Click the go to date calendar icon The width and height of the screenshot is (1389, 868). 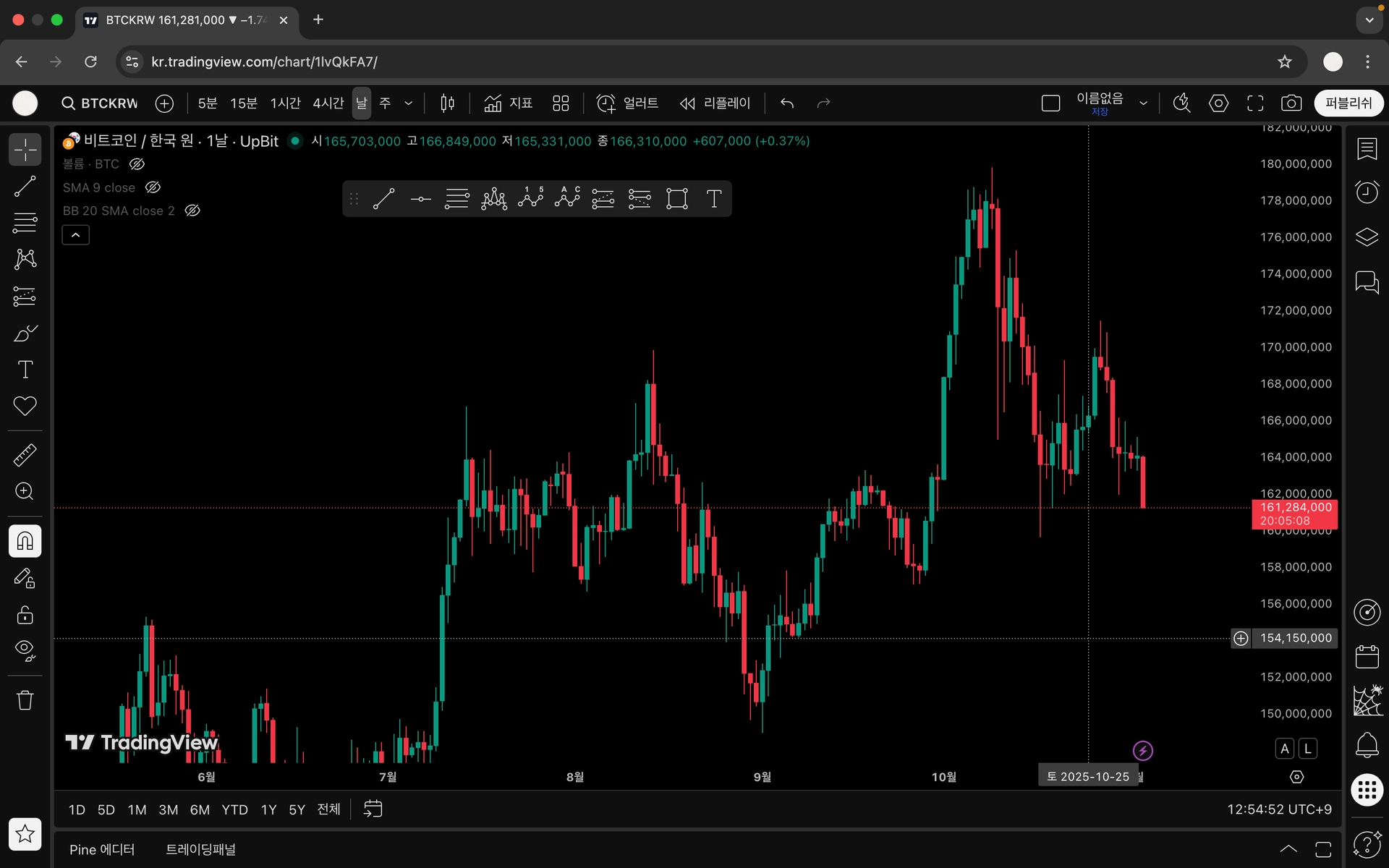373,809
